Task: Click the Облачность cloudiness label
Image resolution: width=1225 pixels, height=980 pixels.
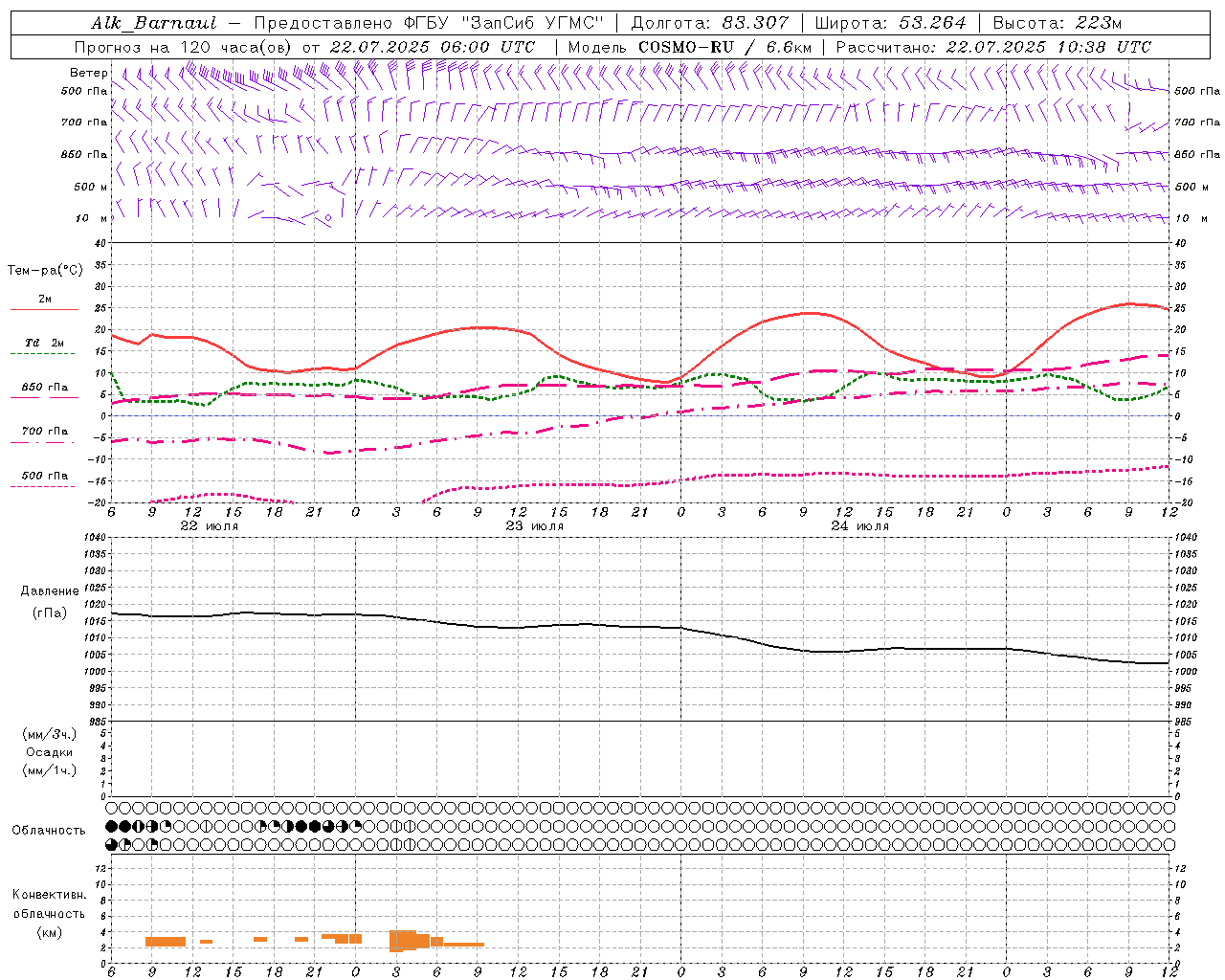Action: click(49, 831)
